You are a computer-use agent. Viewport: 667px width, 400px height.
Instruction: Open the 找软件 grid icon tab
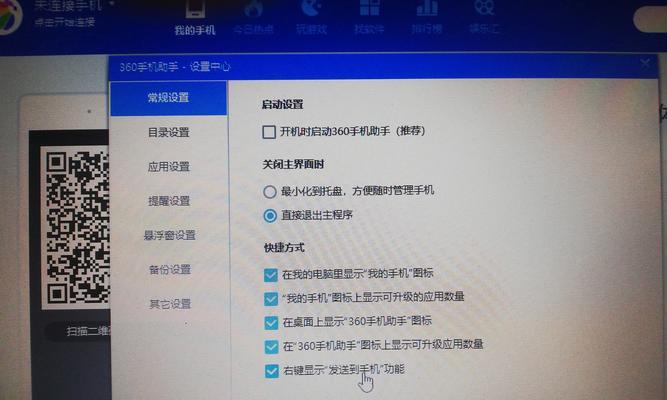pos(369,18)
